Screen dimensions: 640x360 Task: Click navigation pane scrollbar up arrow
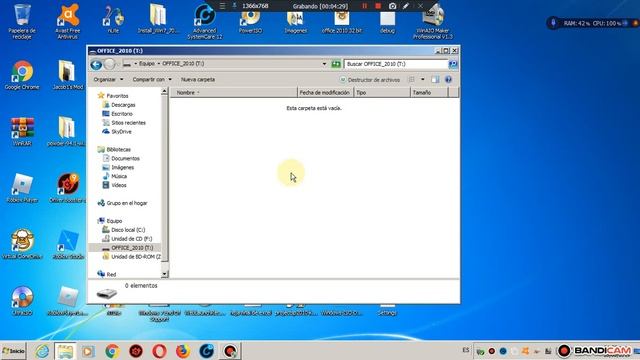pyautogui.click(x=164, y=91)
